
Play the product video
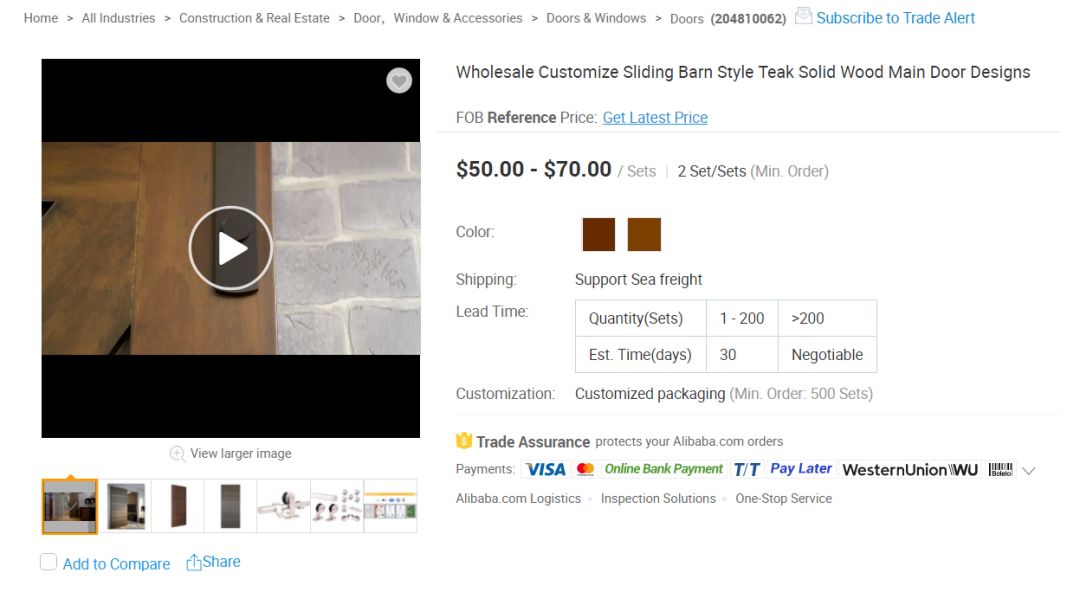[x=231, y=248]
